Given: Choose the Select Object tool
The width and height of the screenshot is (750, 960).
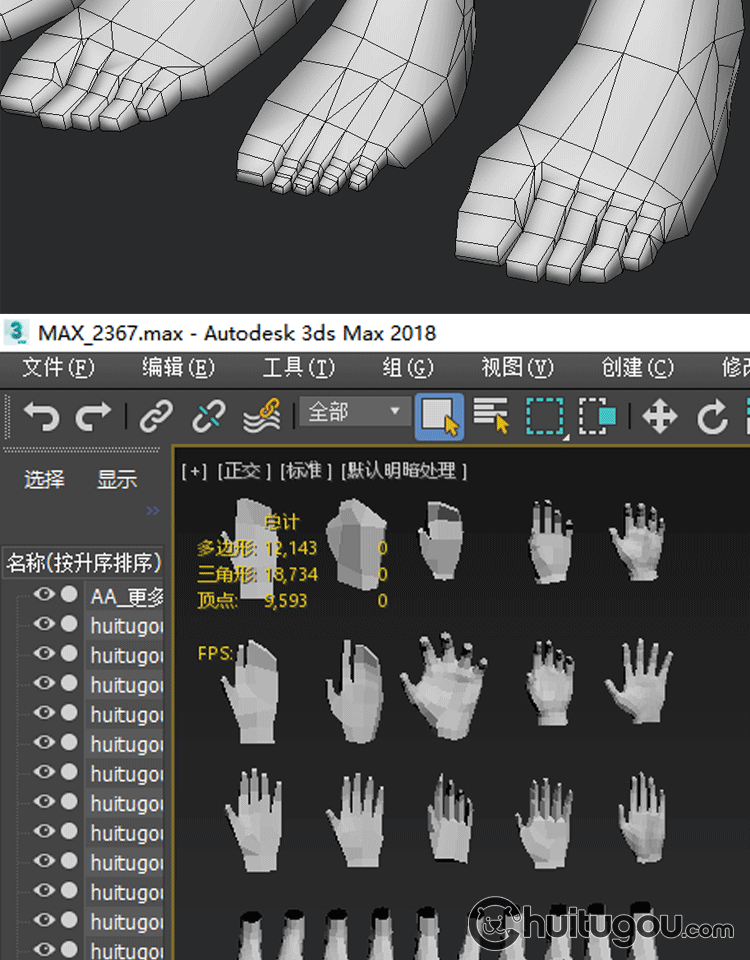Looking at the screenshot, I should pyautogui.click(x=439, y=415).
